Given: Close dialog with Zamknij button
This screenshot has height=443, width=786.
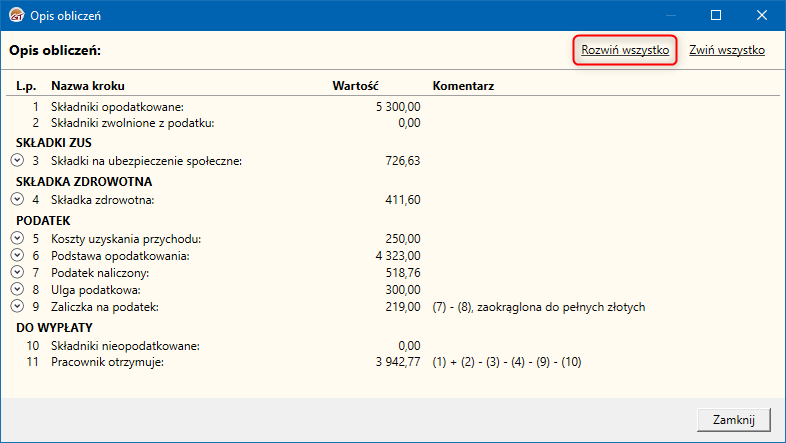Looking at the screenshot, I should 734,419.
